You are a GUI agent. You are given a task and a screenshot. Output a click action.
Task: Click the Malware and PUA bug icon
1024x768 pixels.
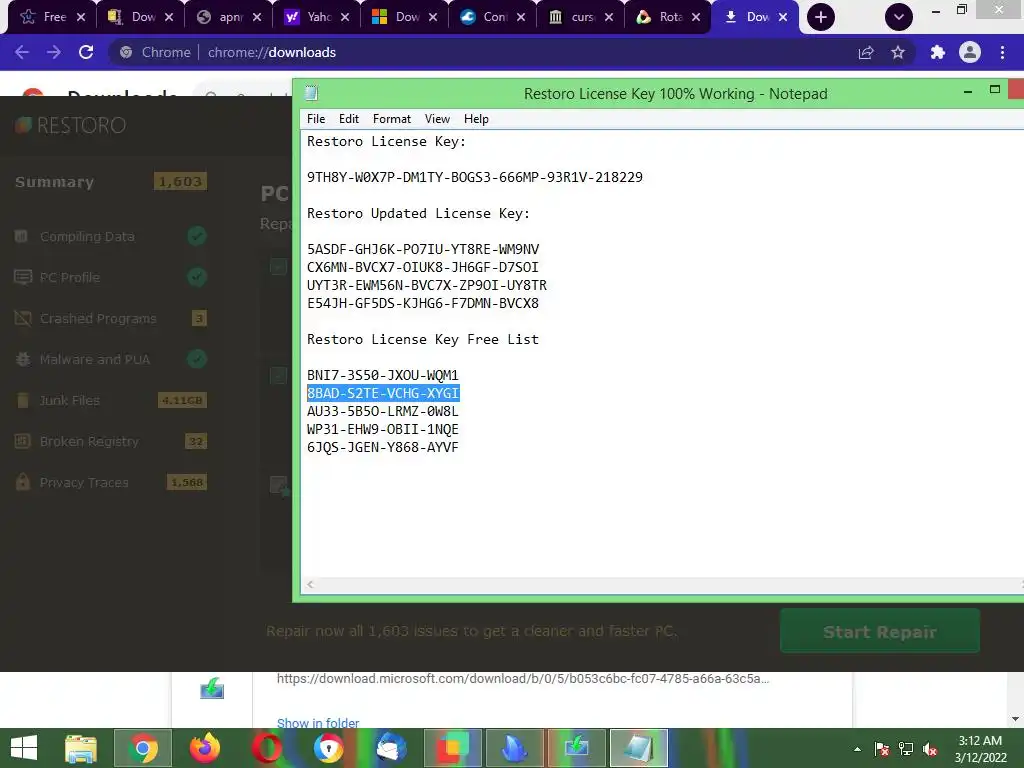pos(23,359)
